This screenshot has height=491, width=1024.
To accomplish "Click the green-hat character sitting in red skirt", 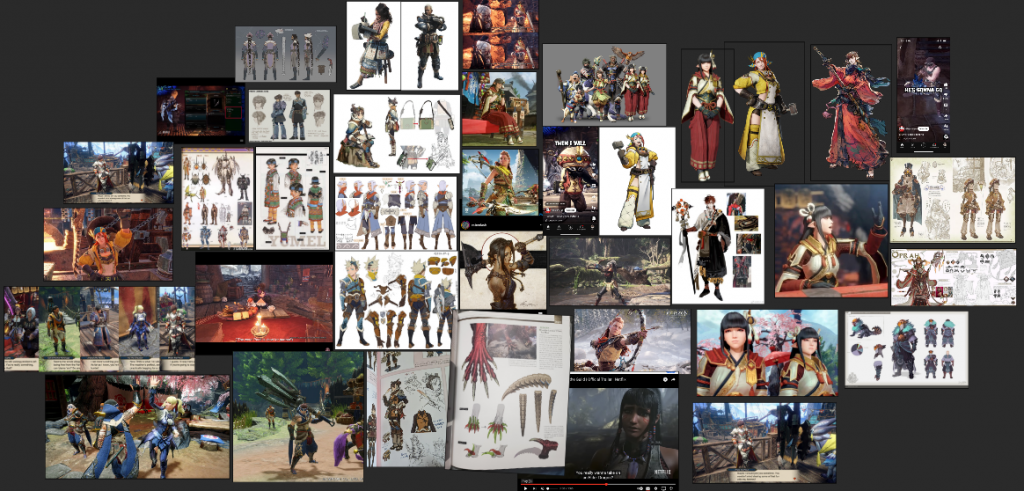I will pyautogui.click(x=499, y=108).
